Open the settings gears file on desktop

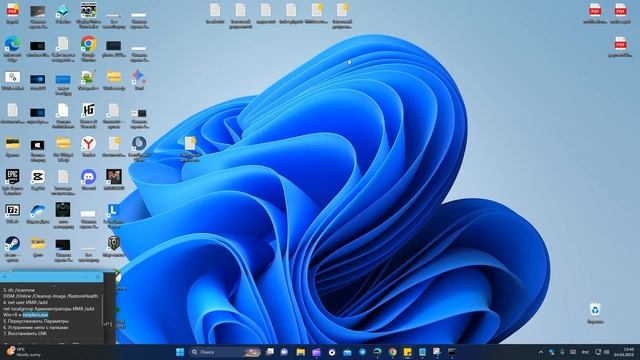12,77
